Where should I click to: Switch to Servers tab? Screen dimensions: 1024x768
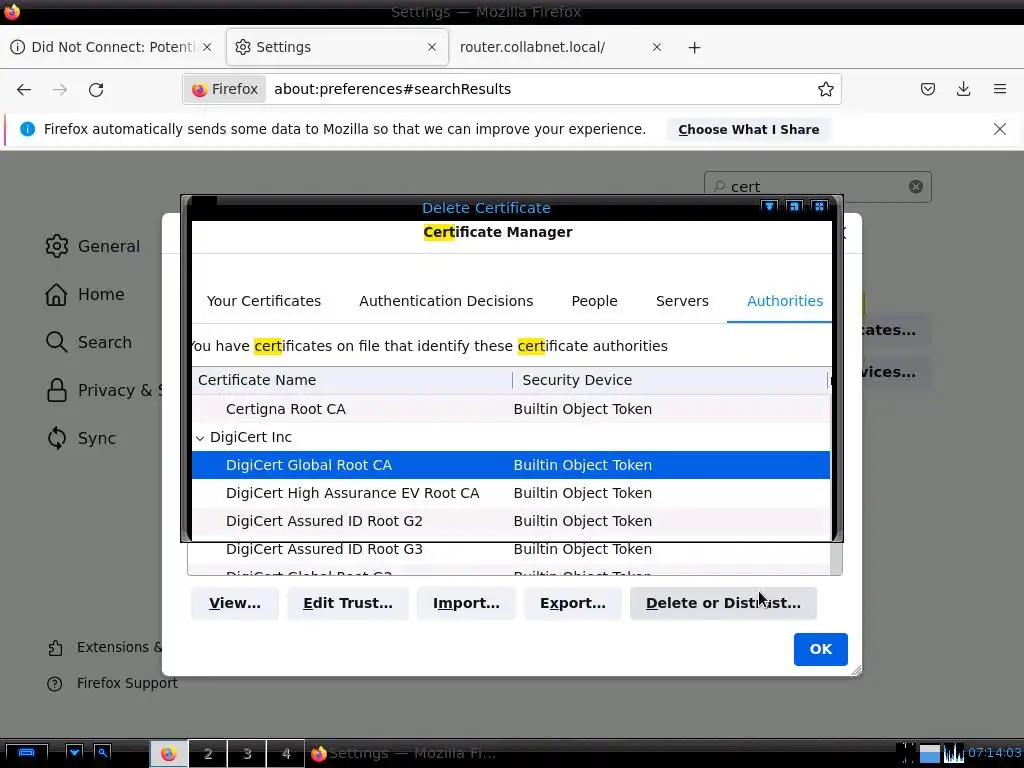(x=682, y=301)
